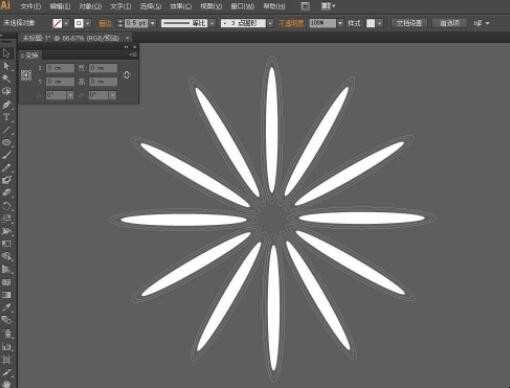The width and height of the screenshot is (510, 388).
Task: Expand the fill swatch dropdown arrow
Action: [66, 23]
